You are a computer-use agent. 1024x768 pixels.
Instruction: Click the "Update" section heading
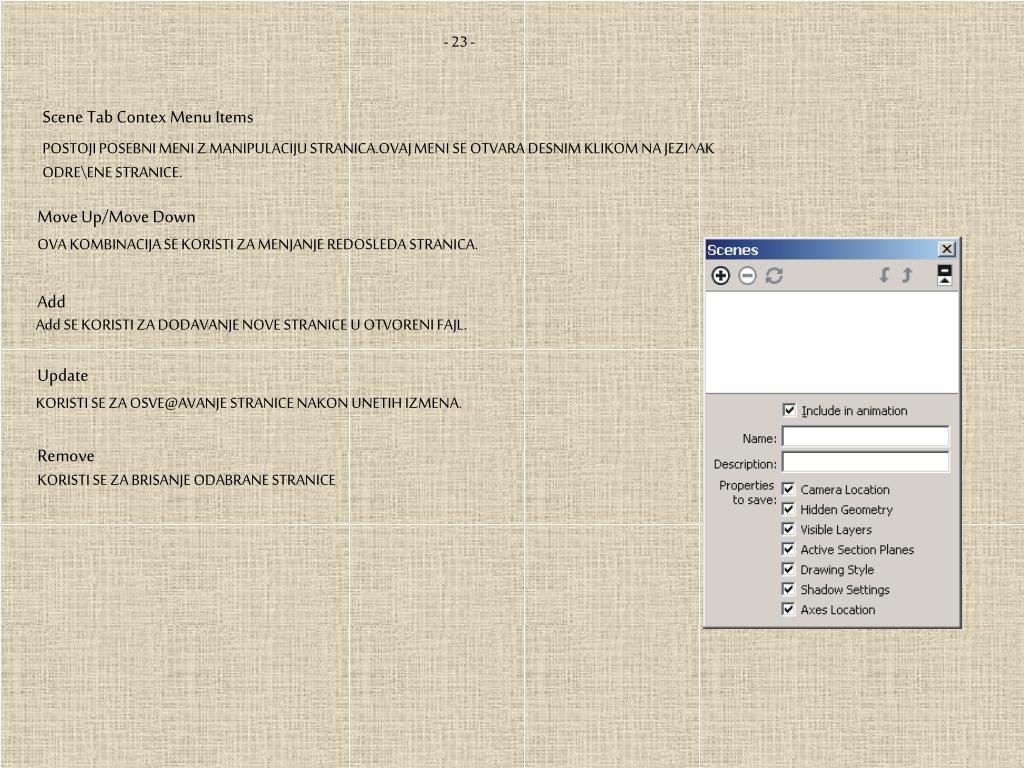tap(63, 376)
